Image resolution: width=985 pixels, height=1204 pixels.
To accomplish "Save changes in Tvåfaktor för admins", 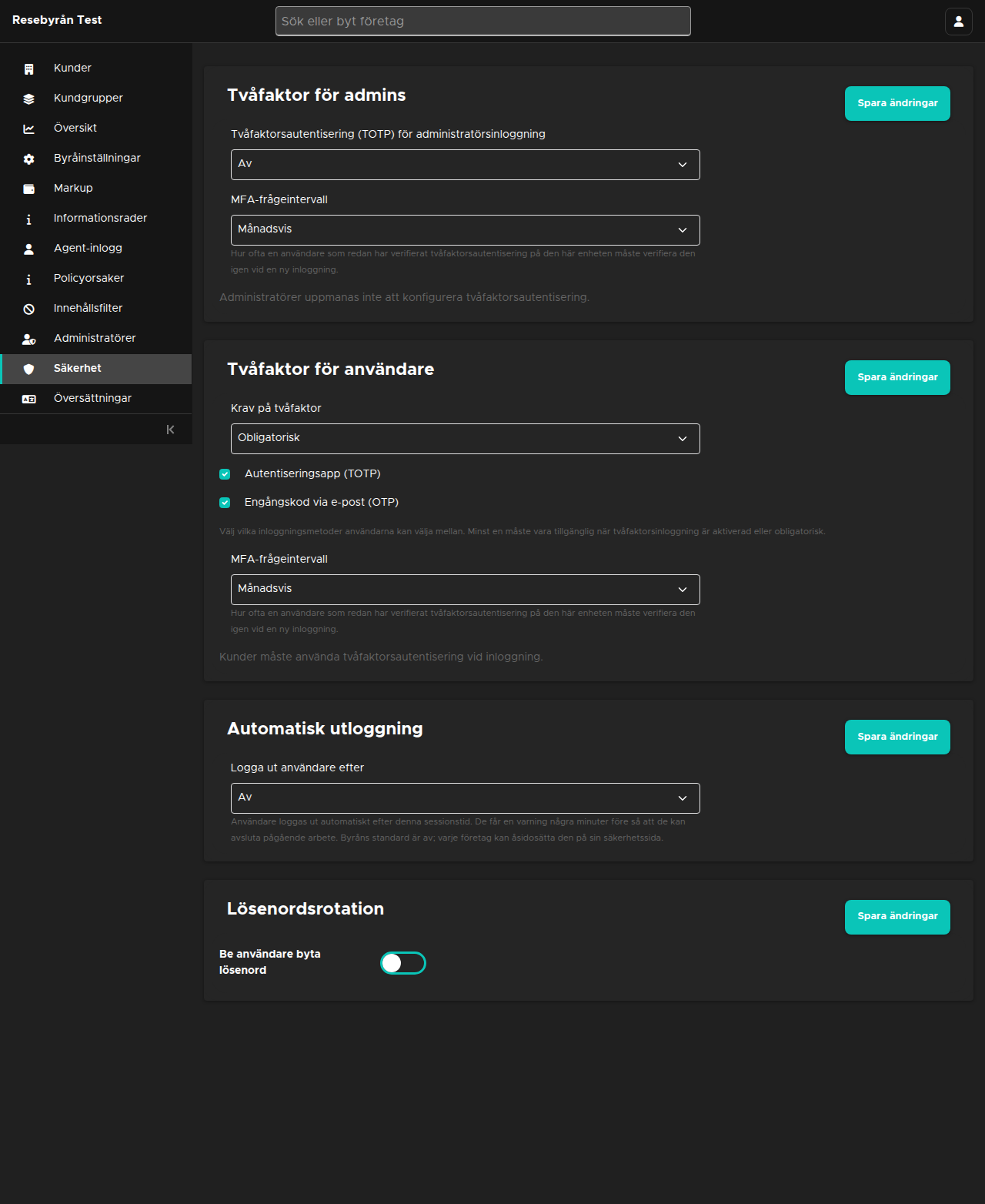I will click(x=897, y=103).
